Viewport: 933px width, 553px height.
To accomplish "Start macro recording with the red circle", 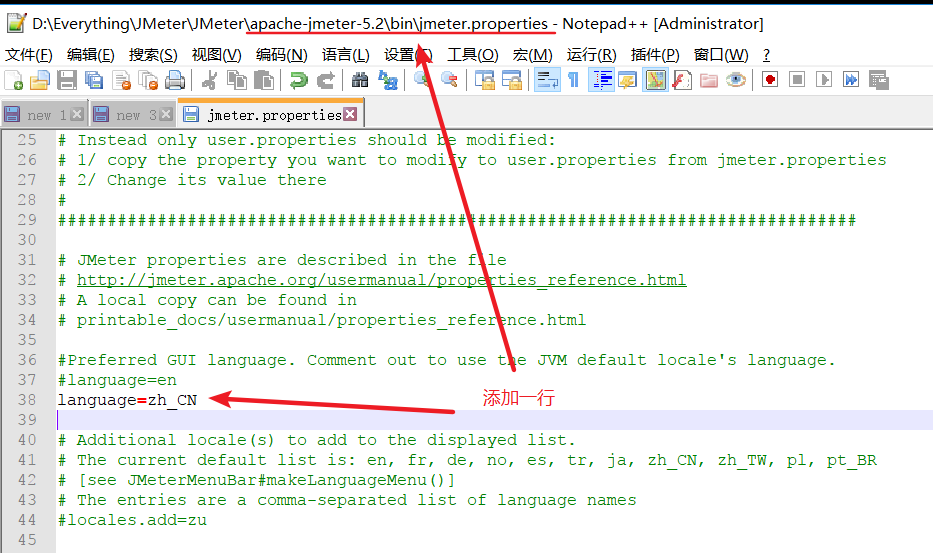I will [770, 80].
